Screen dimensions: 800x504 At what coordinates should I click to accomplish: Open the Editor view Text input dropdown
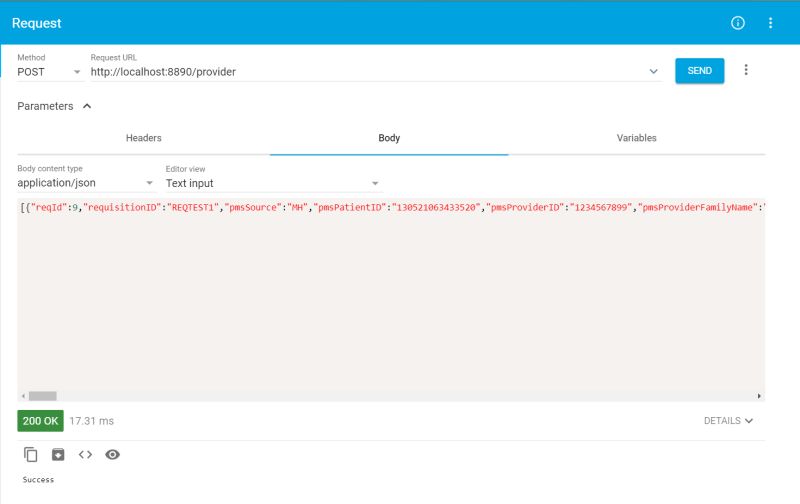(272, 183)
